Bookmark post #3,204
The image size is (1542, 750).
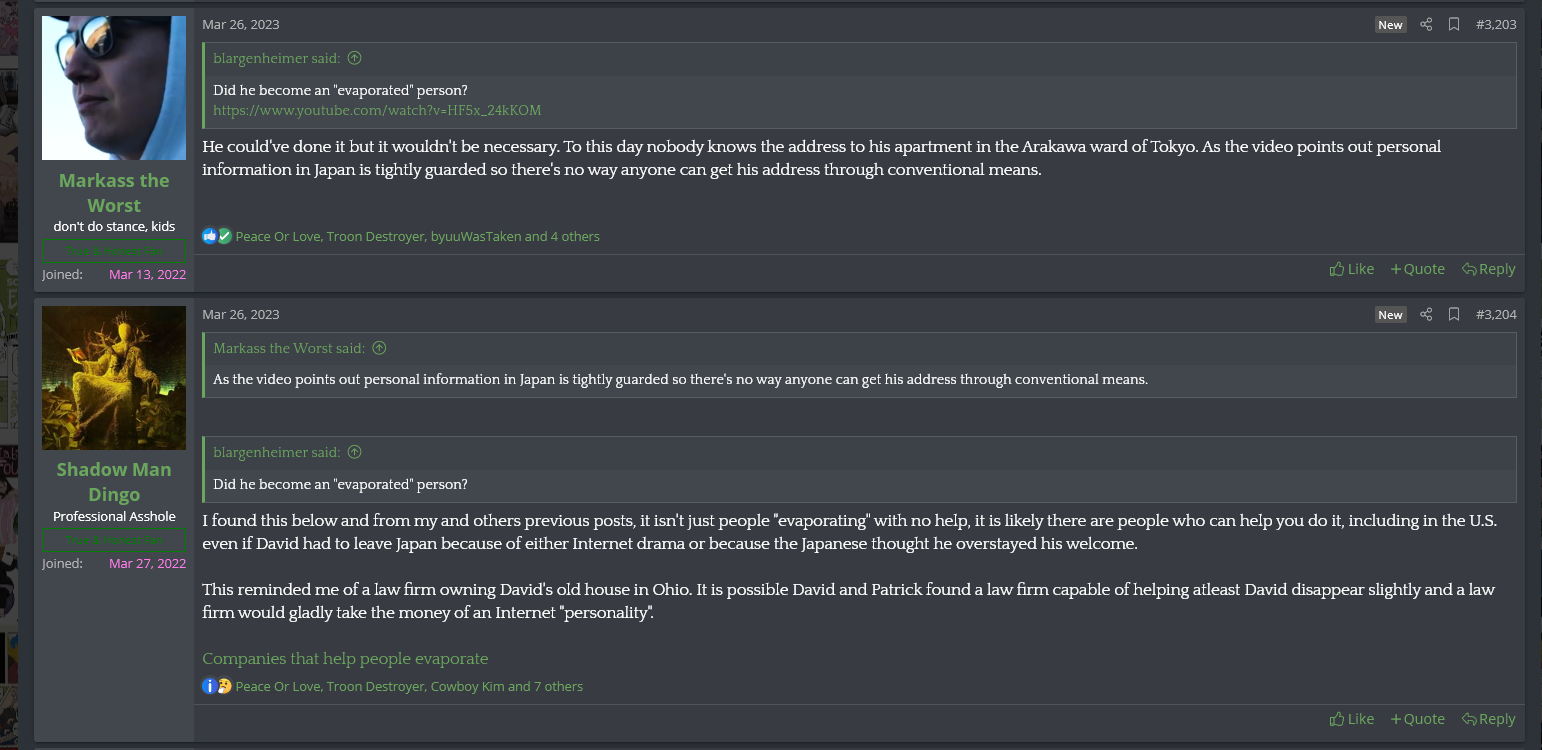(1454, 314)
